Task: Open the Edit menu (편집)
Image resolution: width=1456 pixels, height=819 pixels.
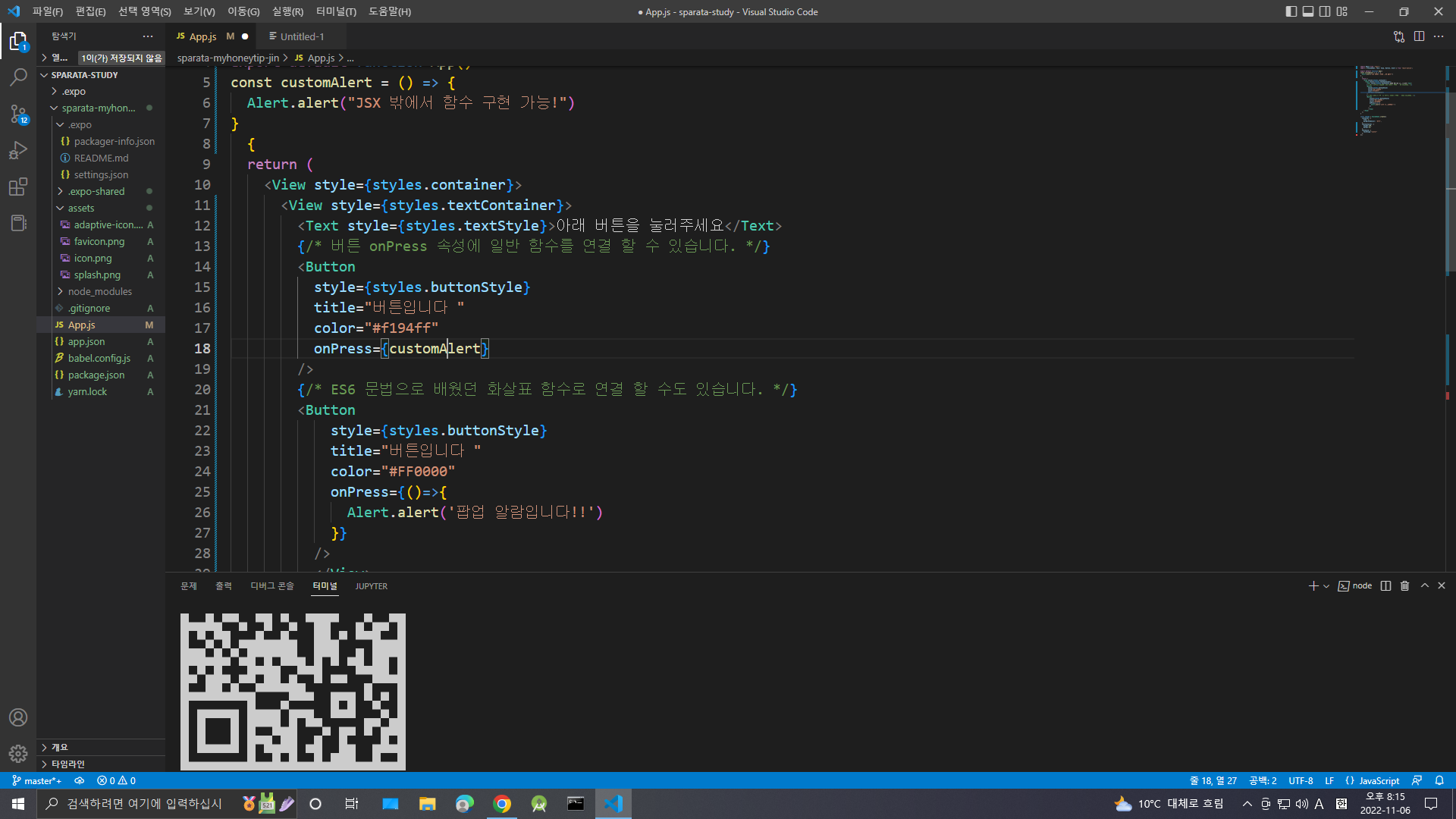Action: tap(90, 11)
